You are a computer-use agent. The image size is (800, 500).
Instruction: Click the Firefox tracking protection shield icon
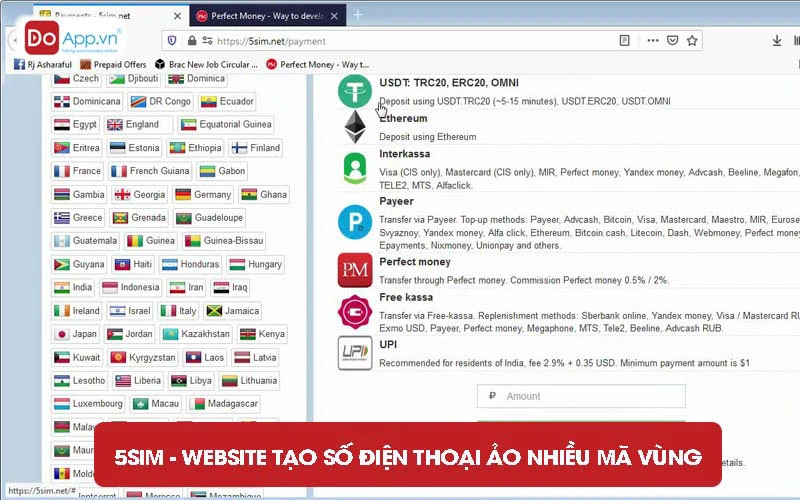click(172, 41)
